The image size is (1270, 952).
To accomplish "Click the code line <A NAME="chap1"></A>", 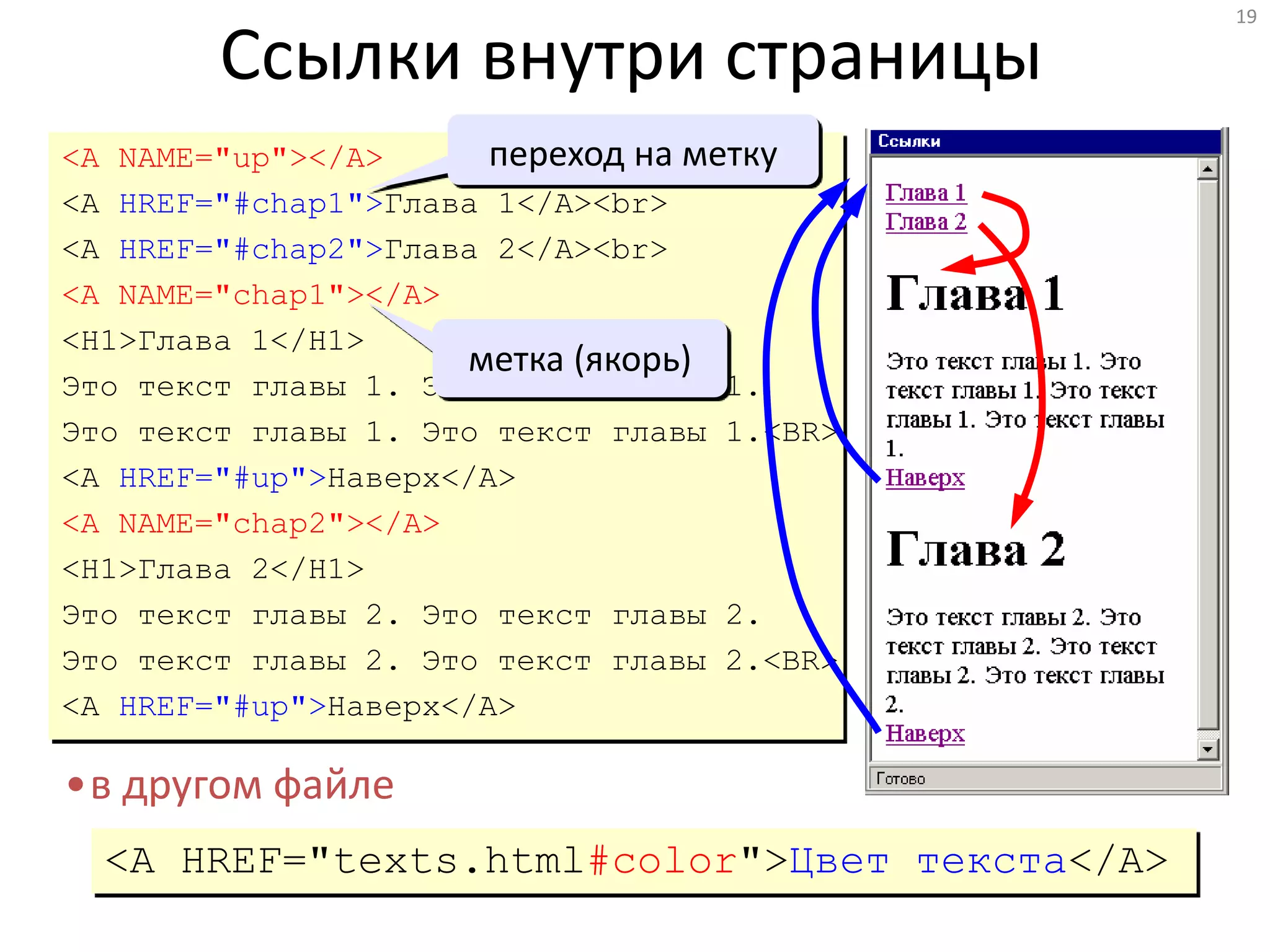I will pyautogui.click(x=251, y=296).
